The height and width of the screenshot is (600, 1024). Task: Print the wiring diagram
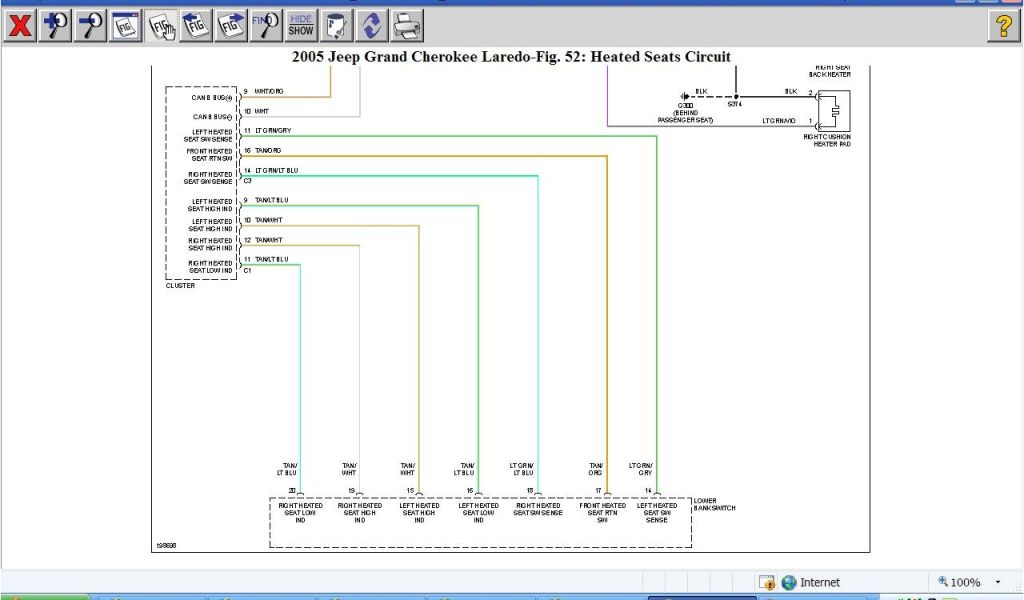[x=407, y=25]
